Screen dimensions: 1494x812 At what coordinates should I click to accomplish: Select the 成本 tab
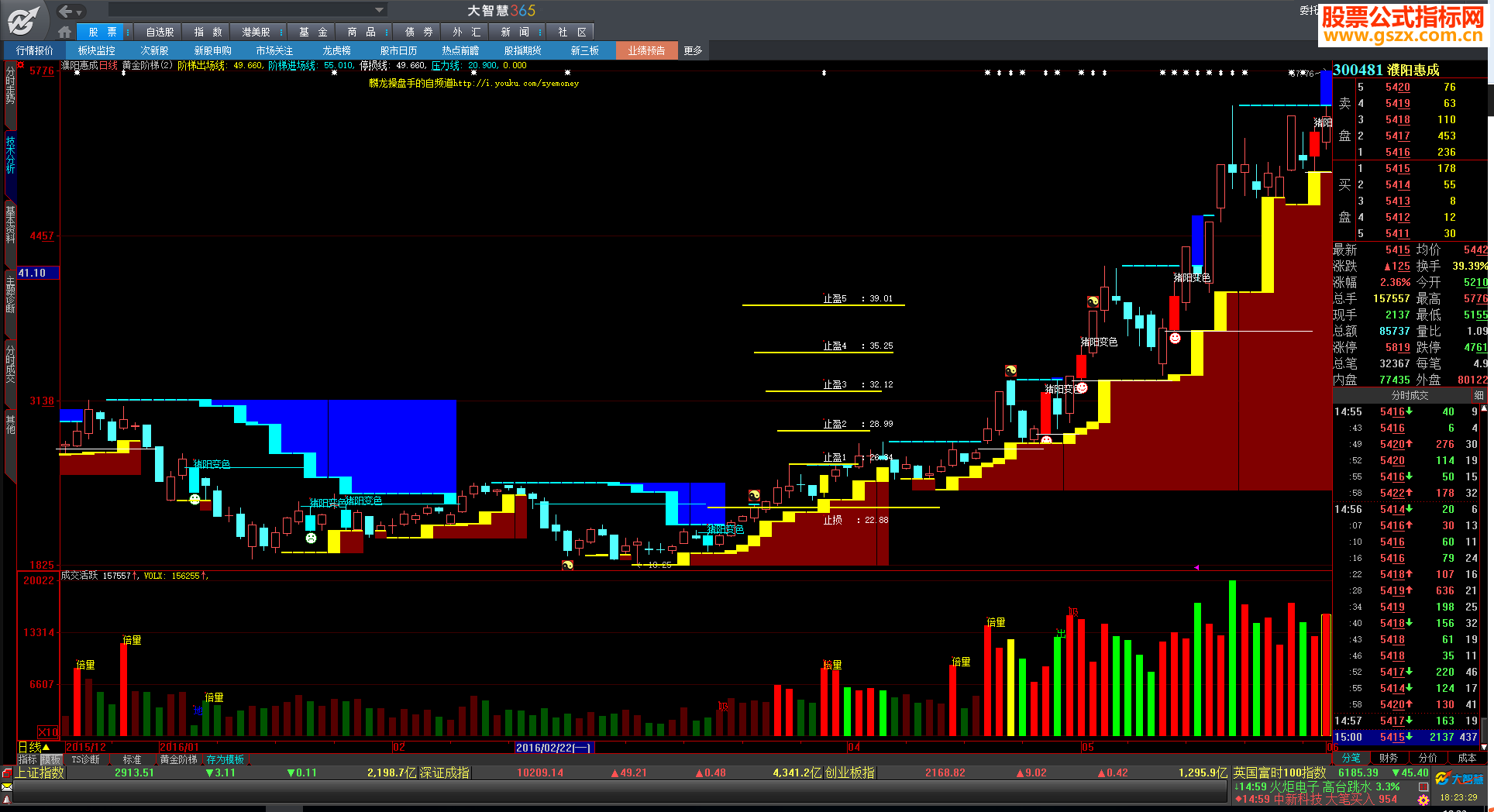click(x=1467, y=758)
